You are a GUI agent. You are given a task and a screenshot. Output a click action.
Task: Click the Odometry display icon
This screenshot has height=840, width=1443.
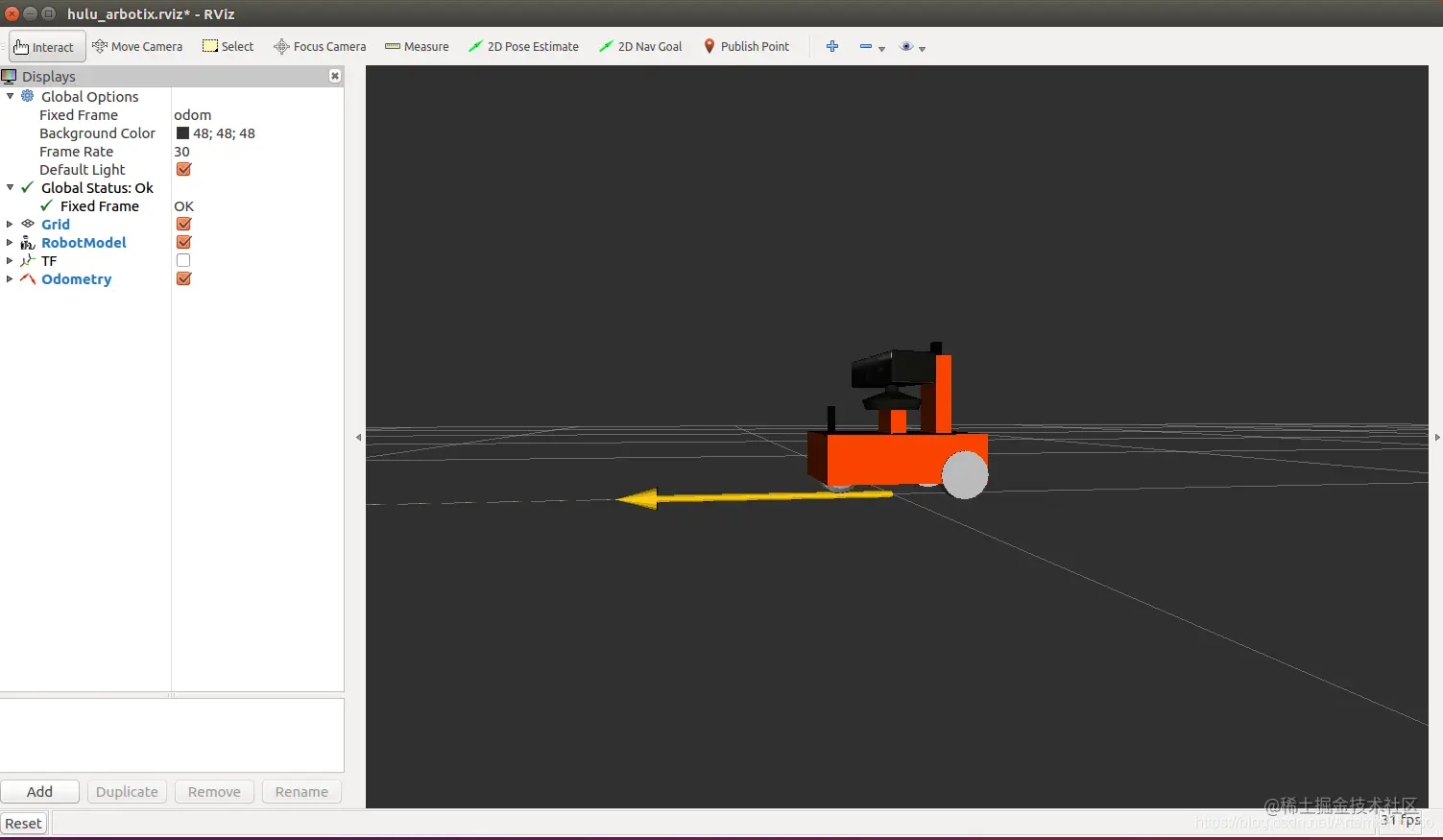[28, 278]
